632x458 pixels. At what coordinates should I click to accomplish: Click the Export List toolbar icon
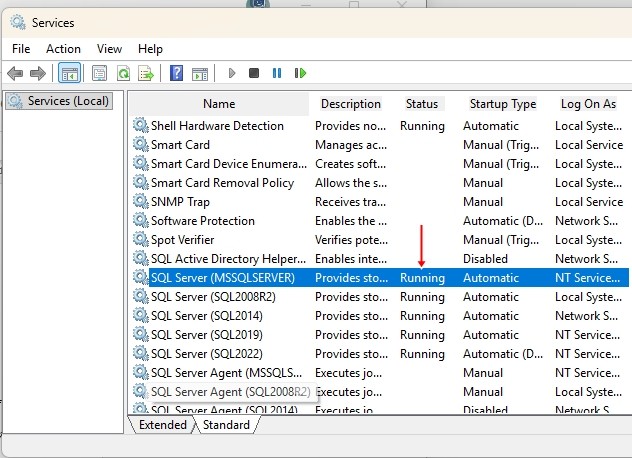[x=146, y=73]
